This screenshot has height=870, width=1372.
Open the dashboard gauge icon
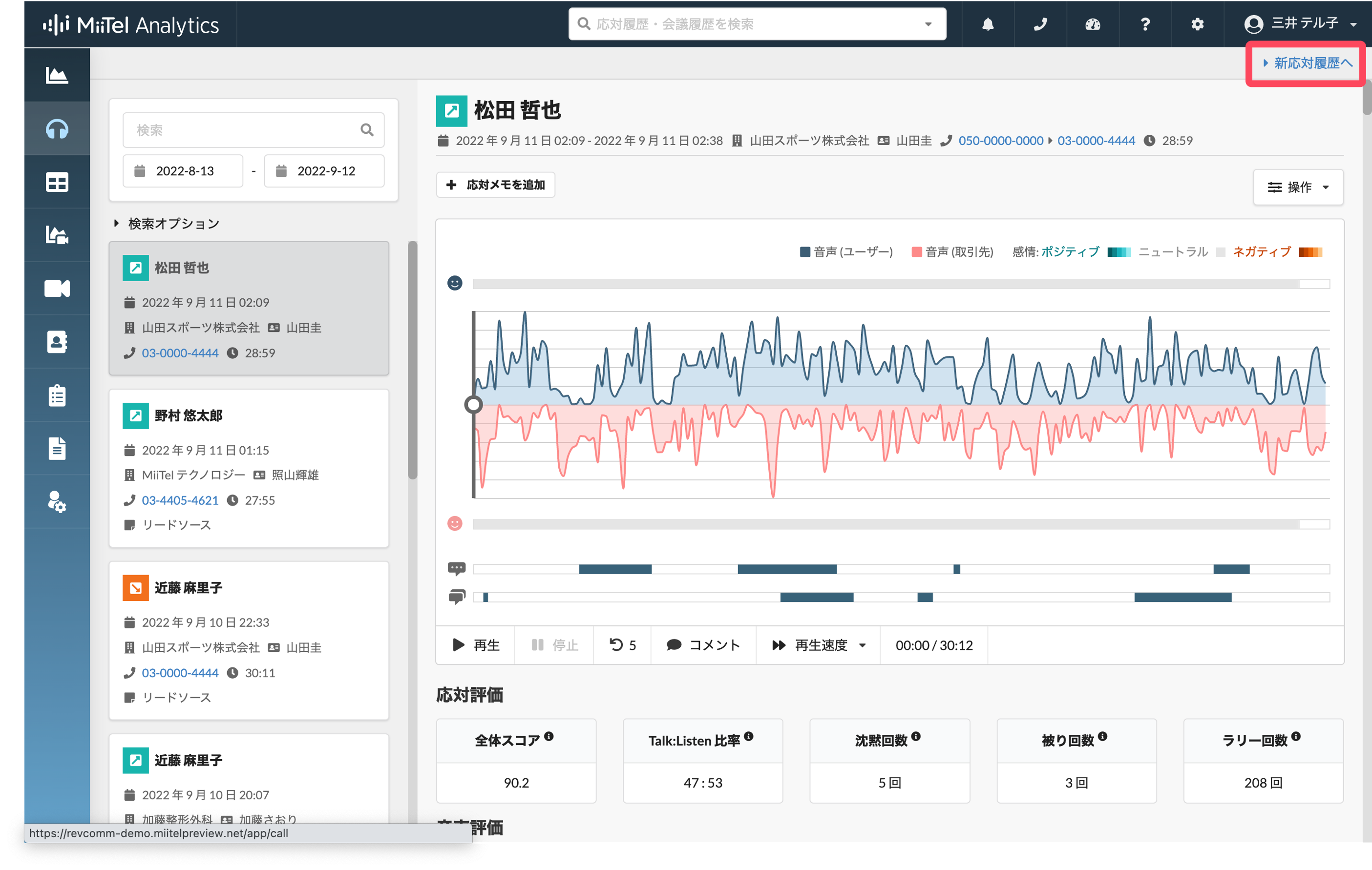click(x=1092, y=24)
